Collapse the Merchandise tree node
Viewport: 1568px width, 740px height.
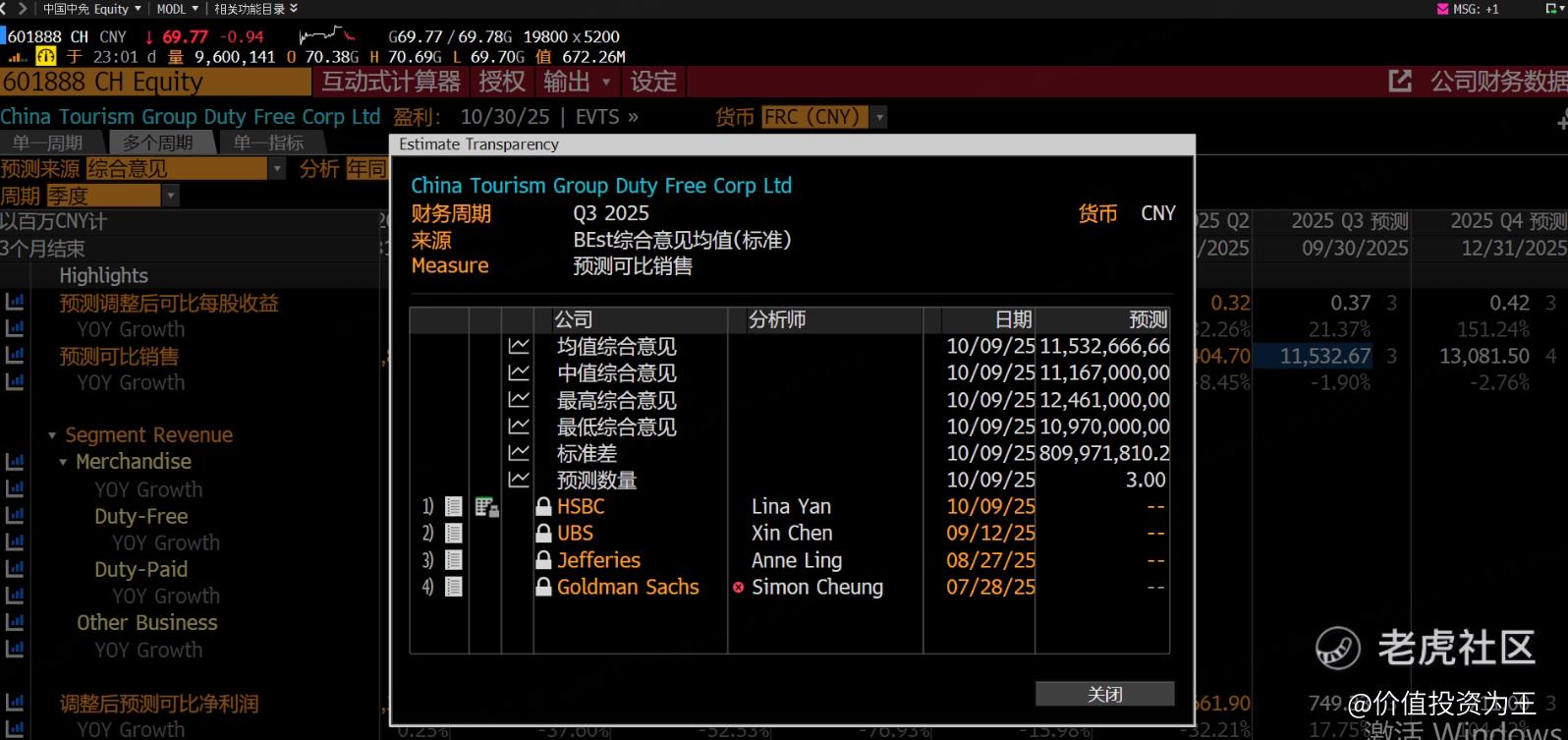click(x=63, y=462)
